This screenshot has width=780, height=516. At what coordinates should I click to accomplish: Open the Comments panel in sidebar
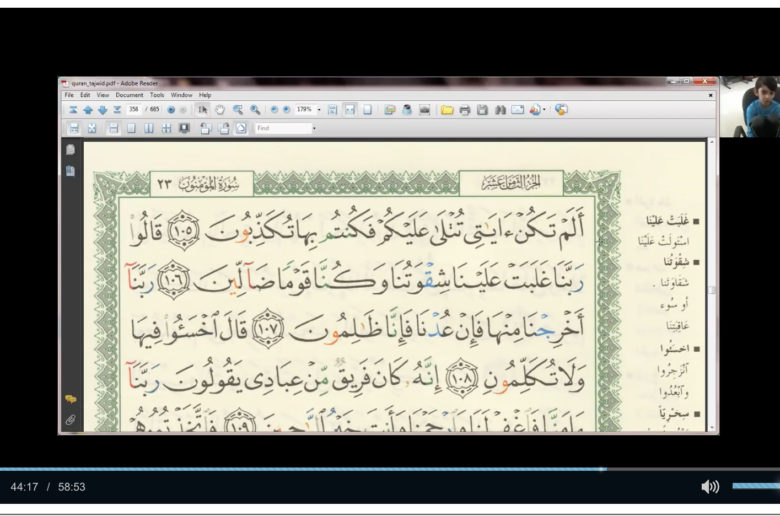71,399
